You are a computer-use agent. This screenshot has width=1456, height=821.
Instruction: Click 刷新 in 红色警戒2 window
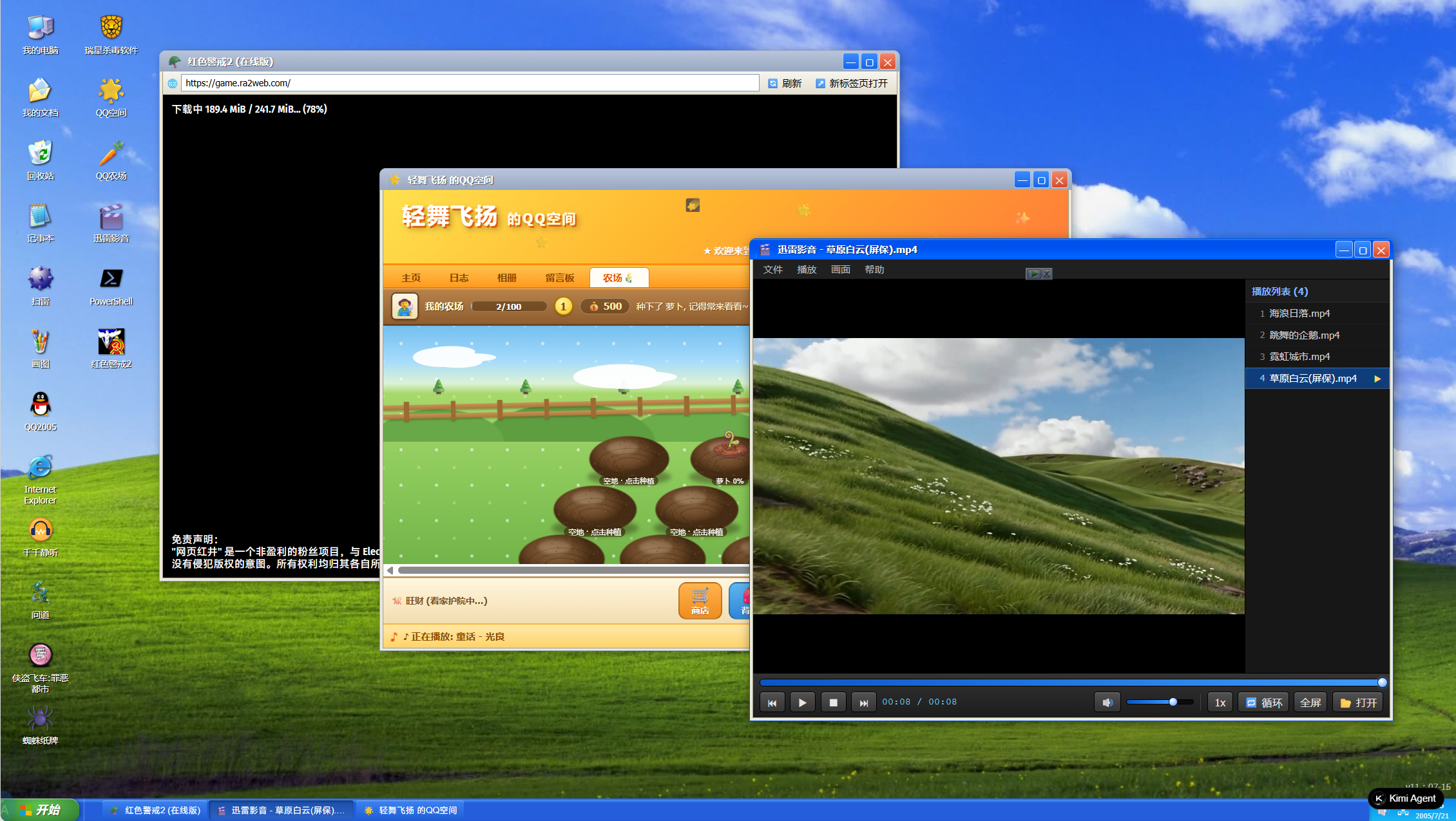(785, 83)
